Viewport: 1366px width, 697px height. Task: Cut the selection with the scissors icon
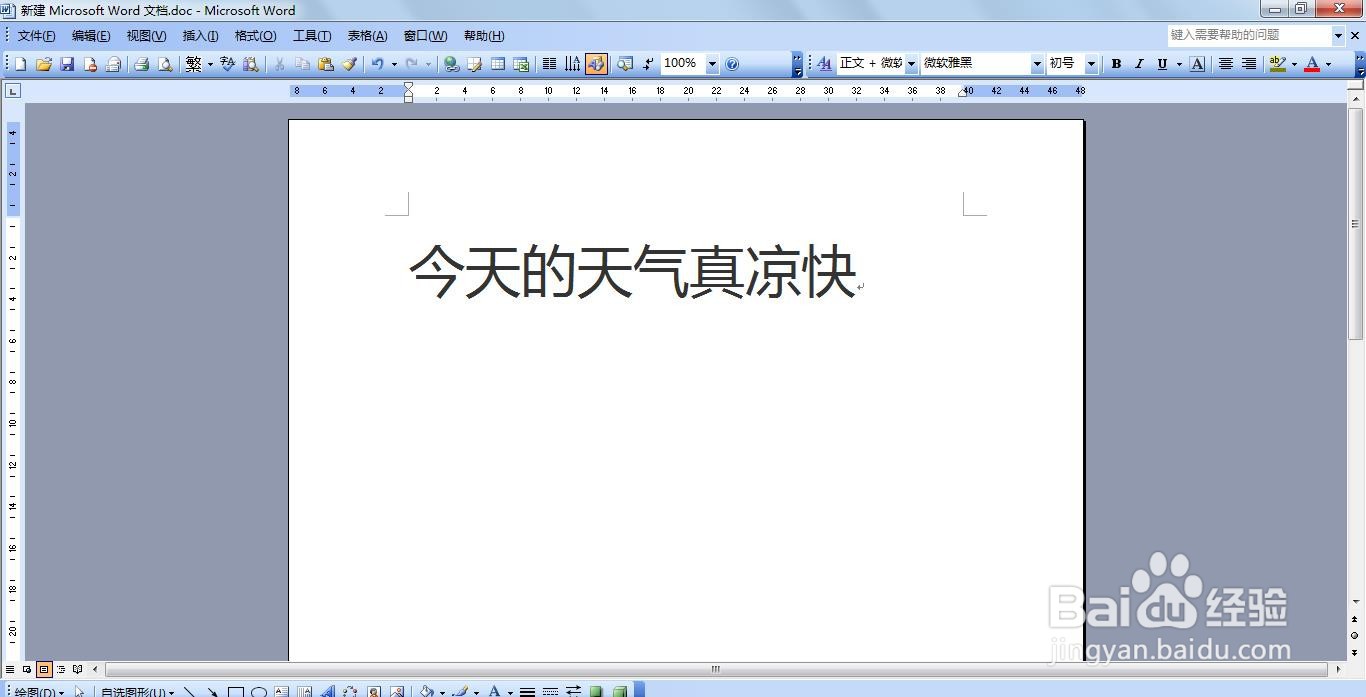pyautogui.click(x=279, y=64)
